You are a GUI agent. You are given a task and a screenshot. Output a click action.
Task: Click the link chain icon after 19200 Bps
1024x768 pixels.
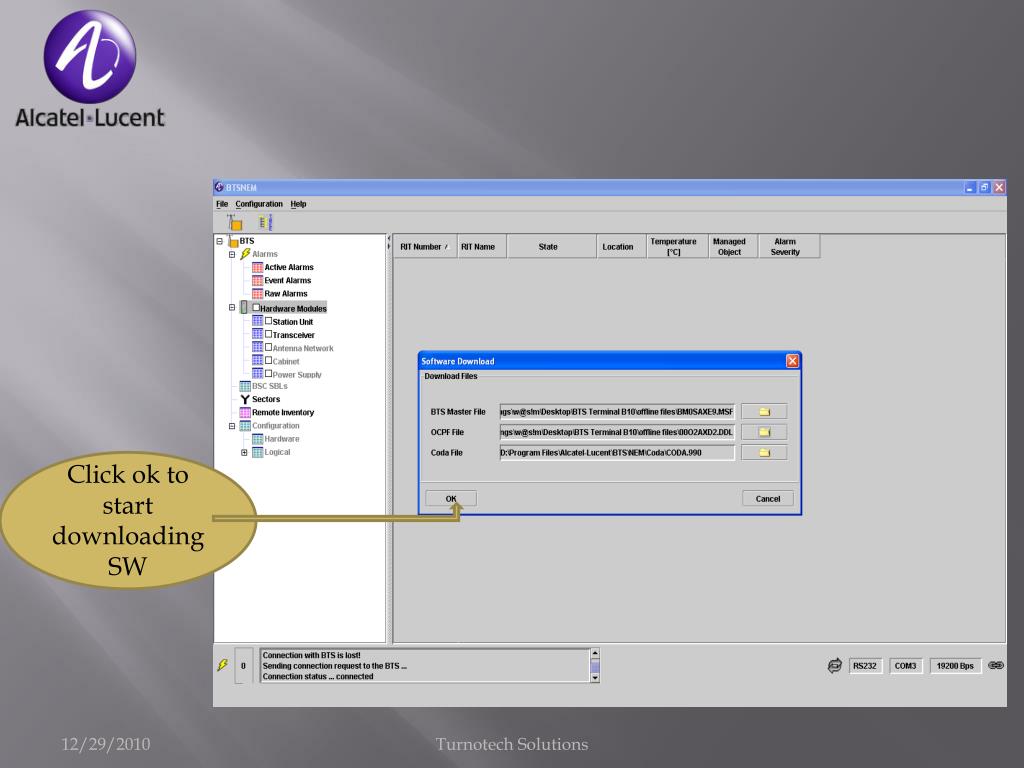pos(996,665)
